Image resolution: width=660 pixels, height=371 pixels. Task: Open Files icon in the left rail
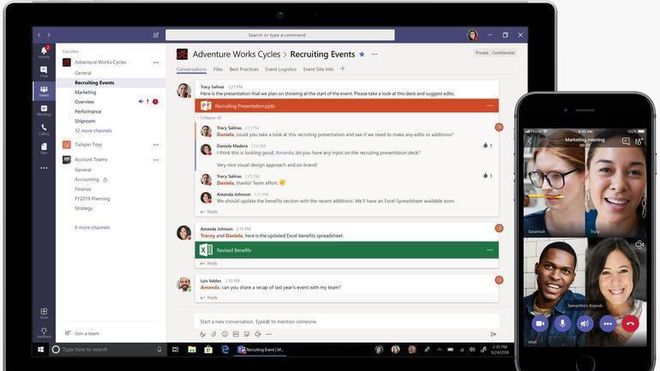44,148
